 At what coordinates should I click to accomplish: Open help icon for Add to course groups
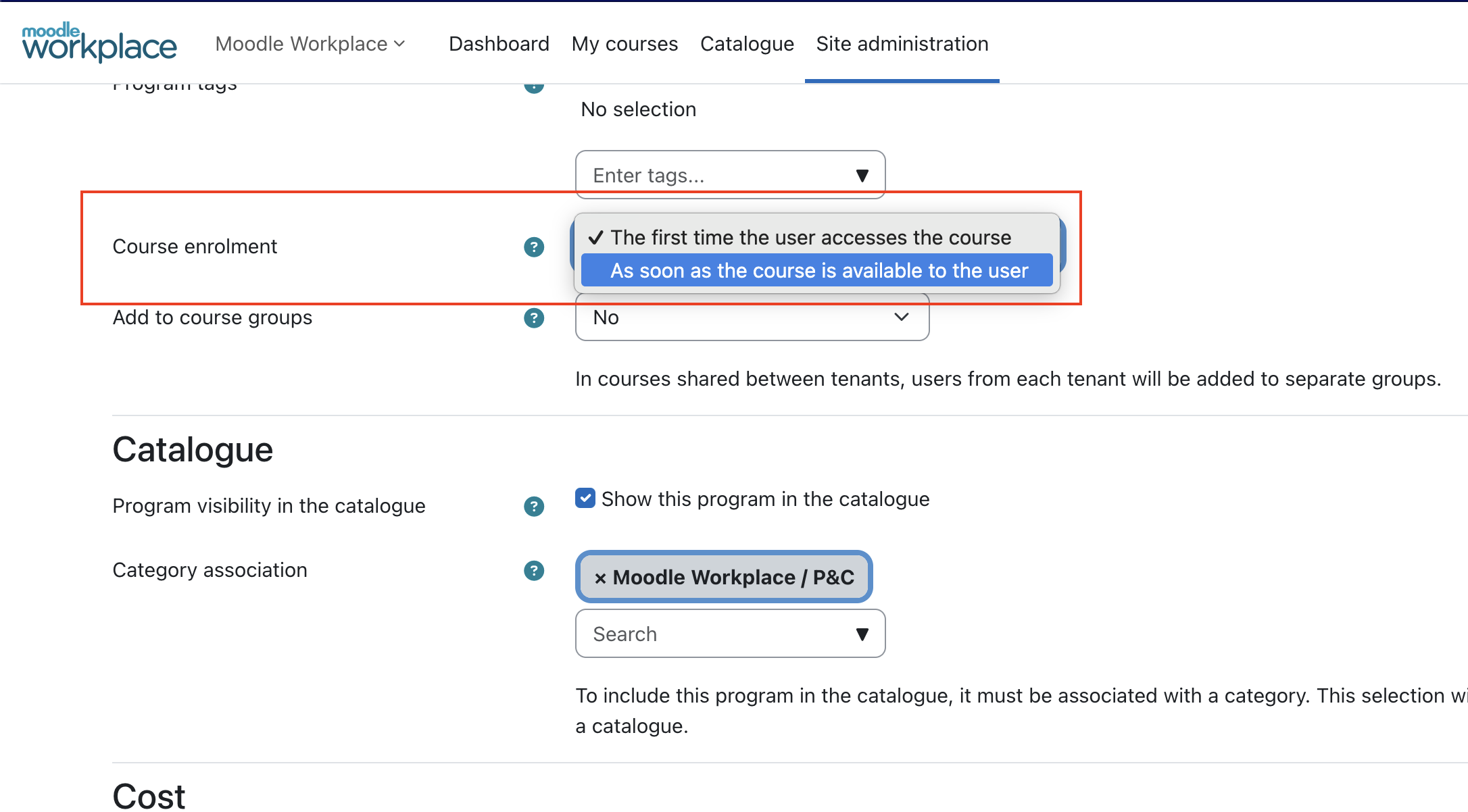(534, 318)
